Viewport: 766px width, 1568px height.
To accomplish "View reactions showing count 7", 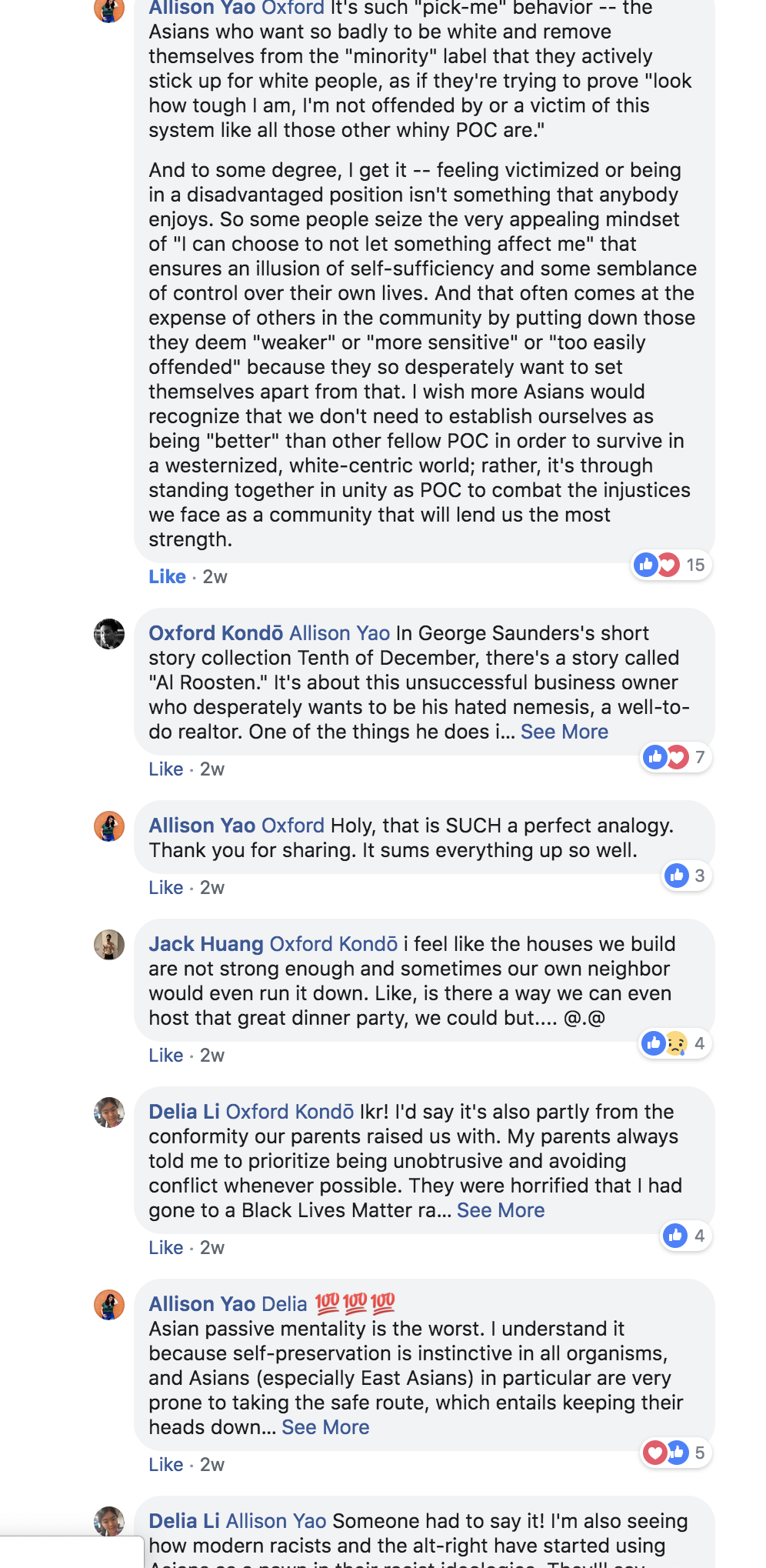I will [x=675, y=757].
